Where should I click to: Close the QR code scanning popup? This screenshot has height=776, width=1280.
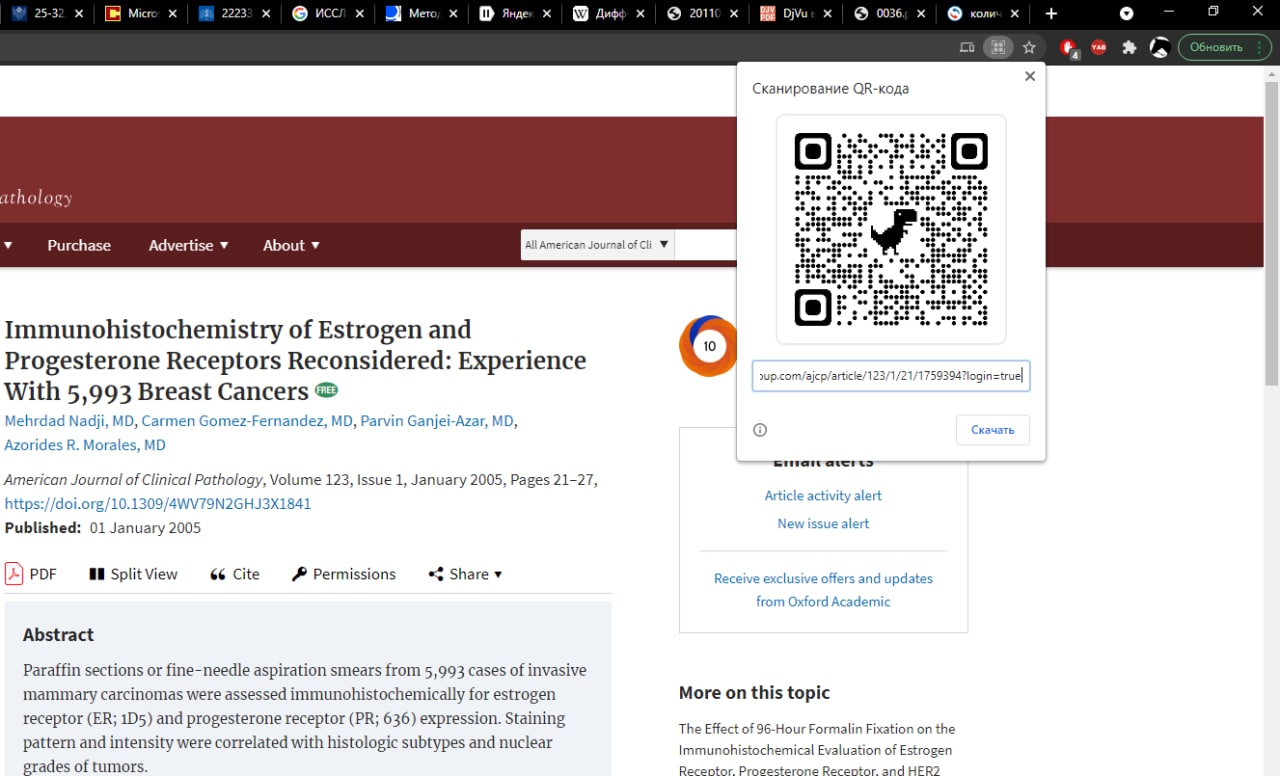coord(1030,76)
